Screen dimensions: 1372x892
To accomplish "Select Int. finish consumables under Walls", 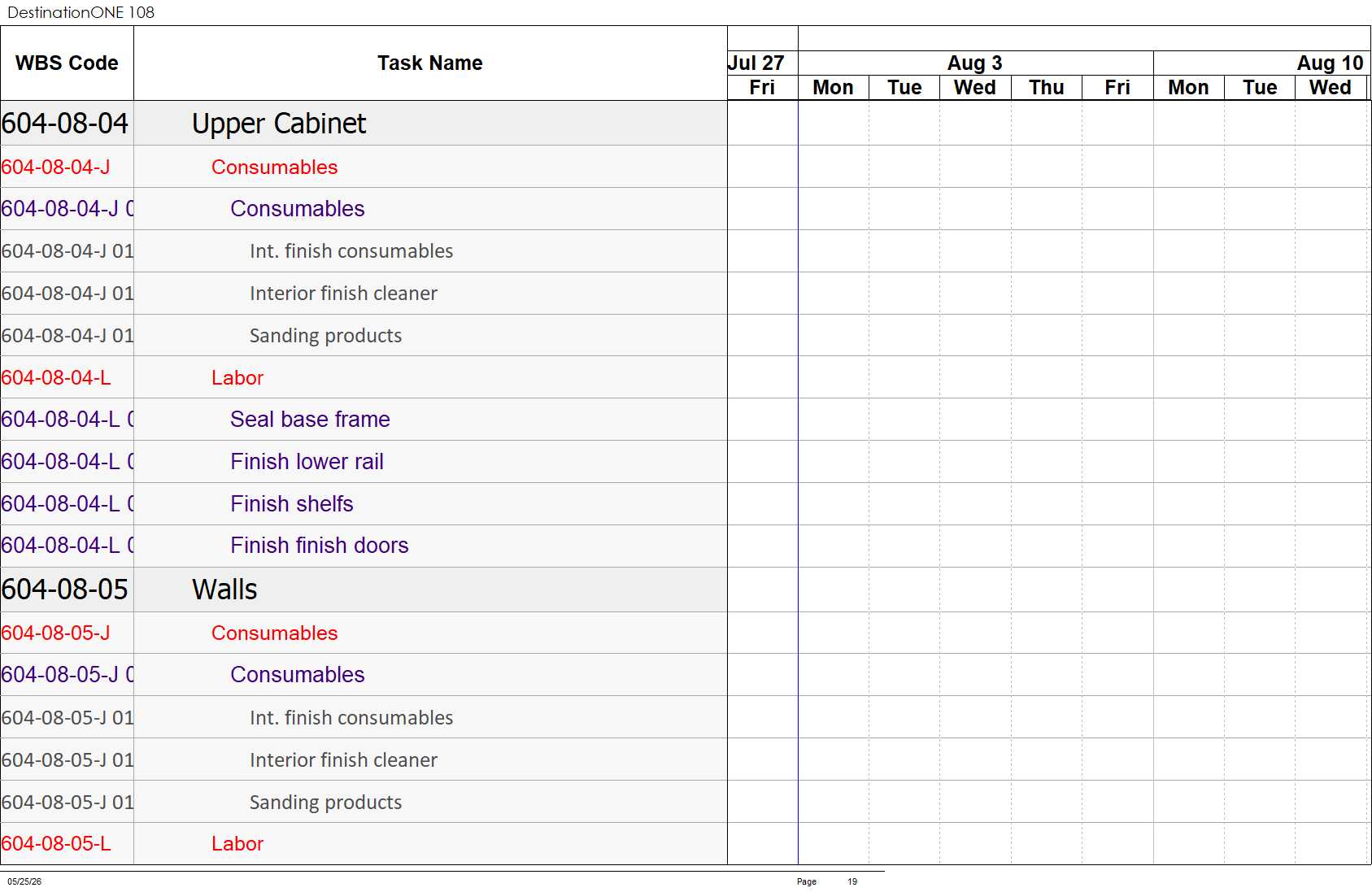I will tap(351, 718).
